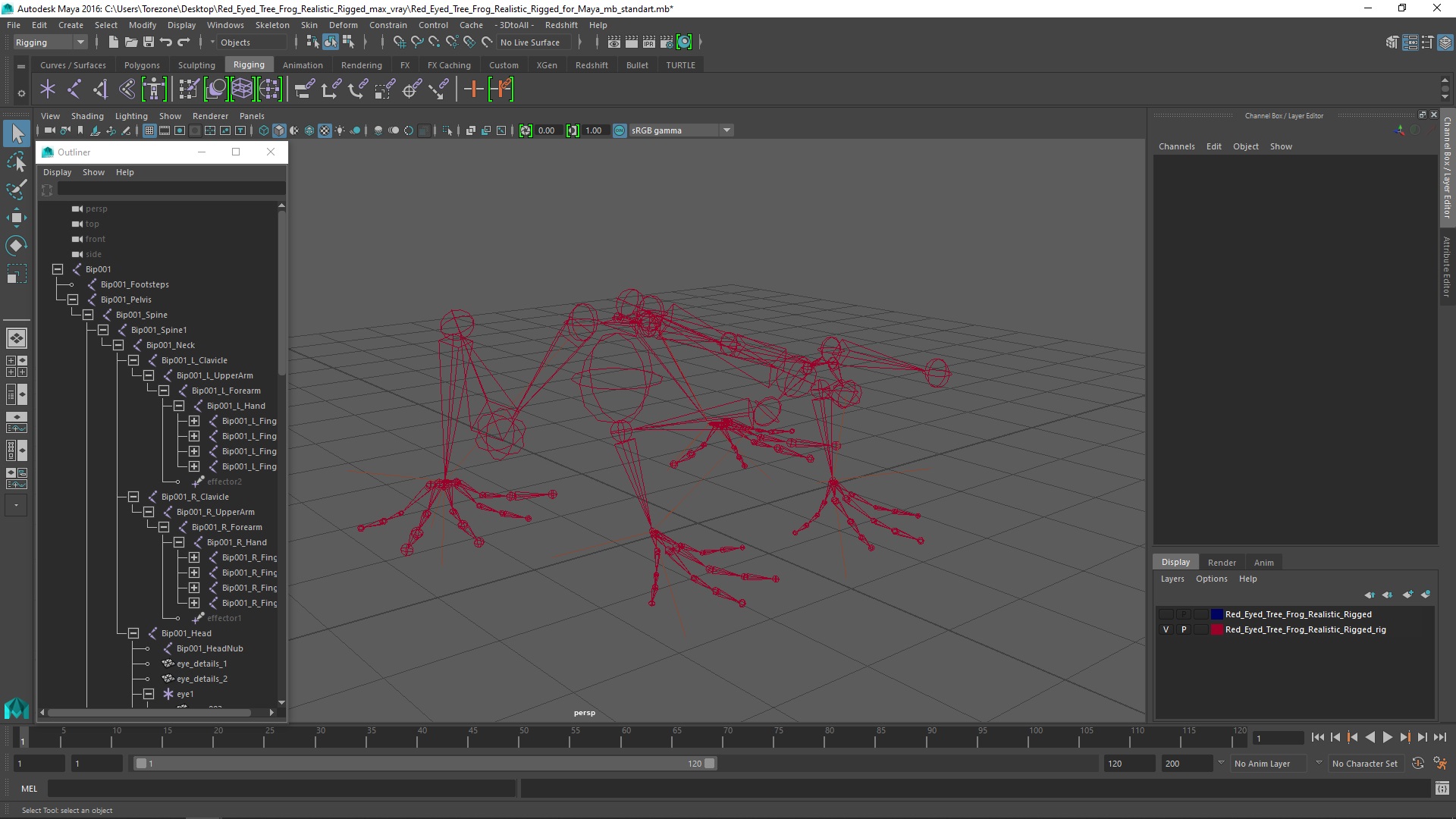Activate the Paint Selection tool
Screen dimensions: 1456x819
pyautogui.click(x=17, y=190)
